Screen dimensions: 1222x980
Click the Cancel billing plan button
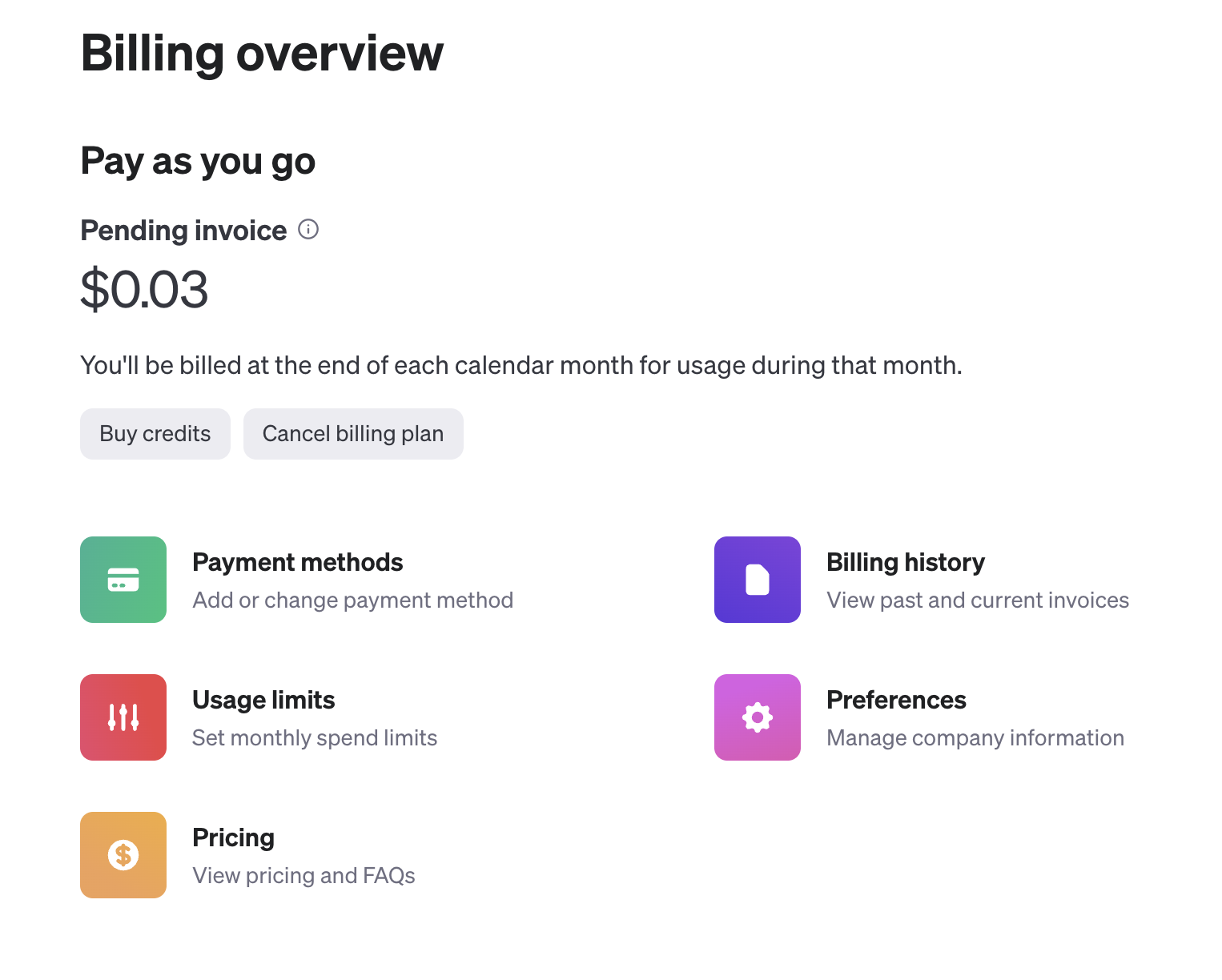point(353,434)
